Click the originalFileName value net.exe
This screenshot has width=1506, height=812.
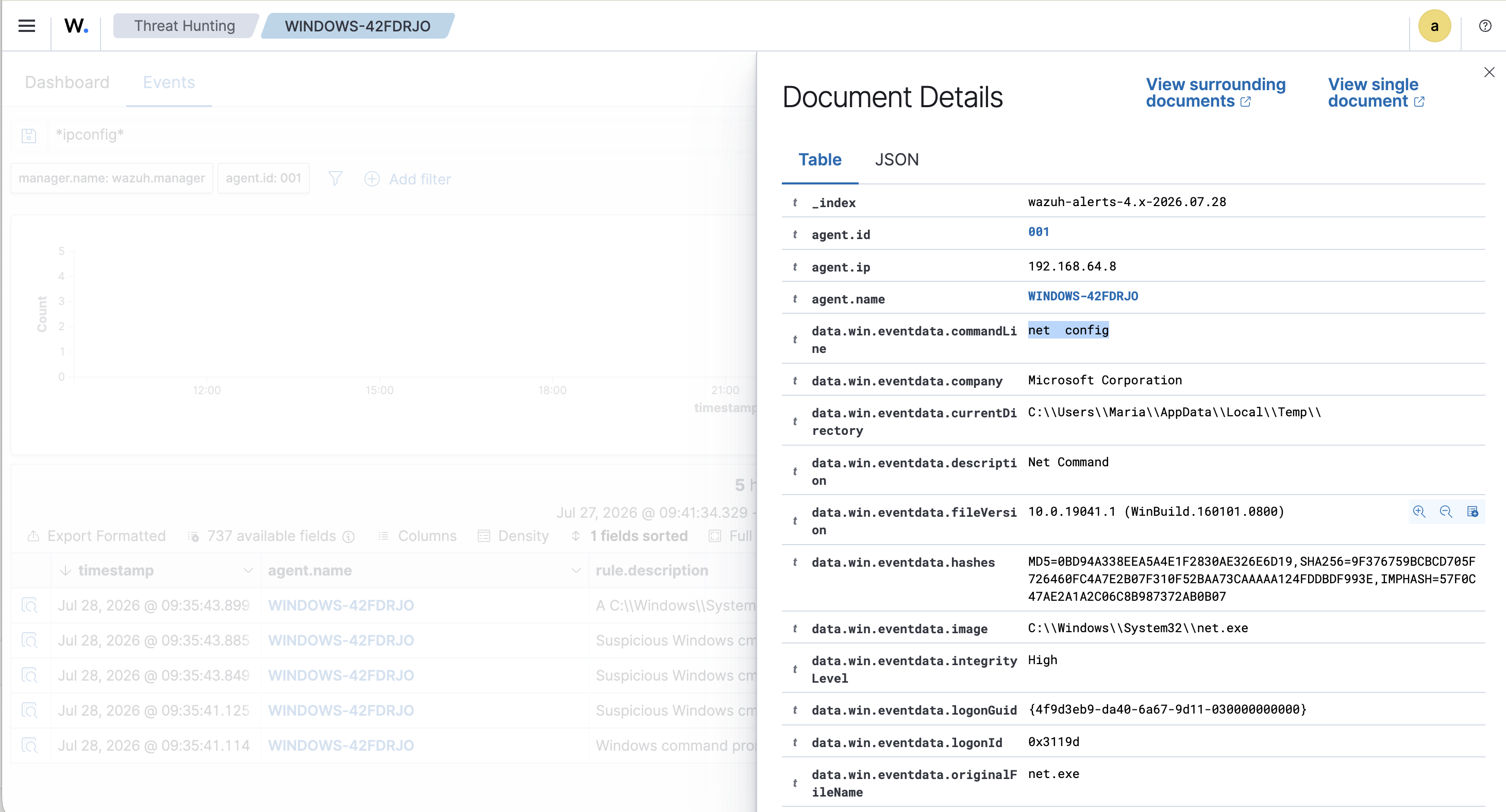click(1053, 774)
